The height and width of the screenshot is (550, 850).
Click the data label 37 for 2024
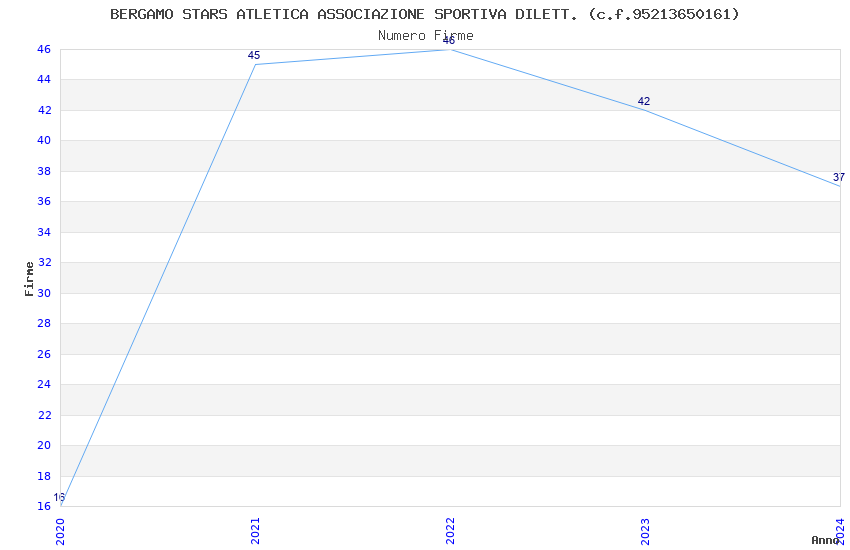[839, 177]
